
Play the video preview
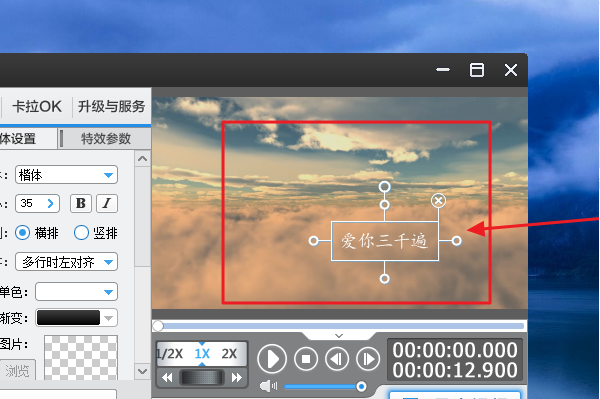click(272, 359)
